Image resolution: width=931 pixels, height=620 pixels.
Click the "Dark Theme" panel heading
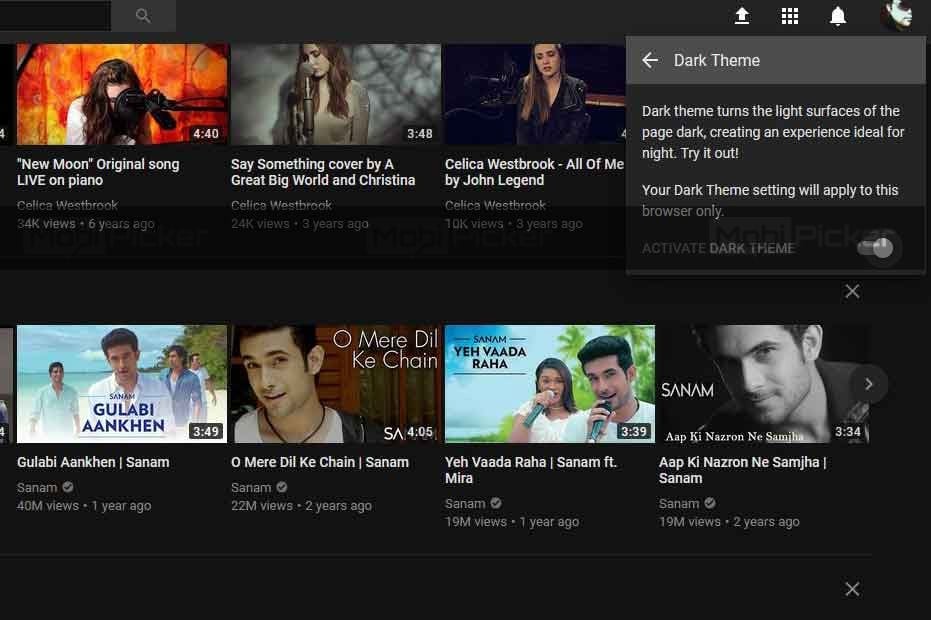point(717,60)
